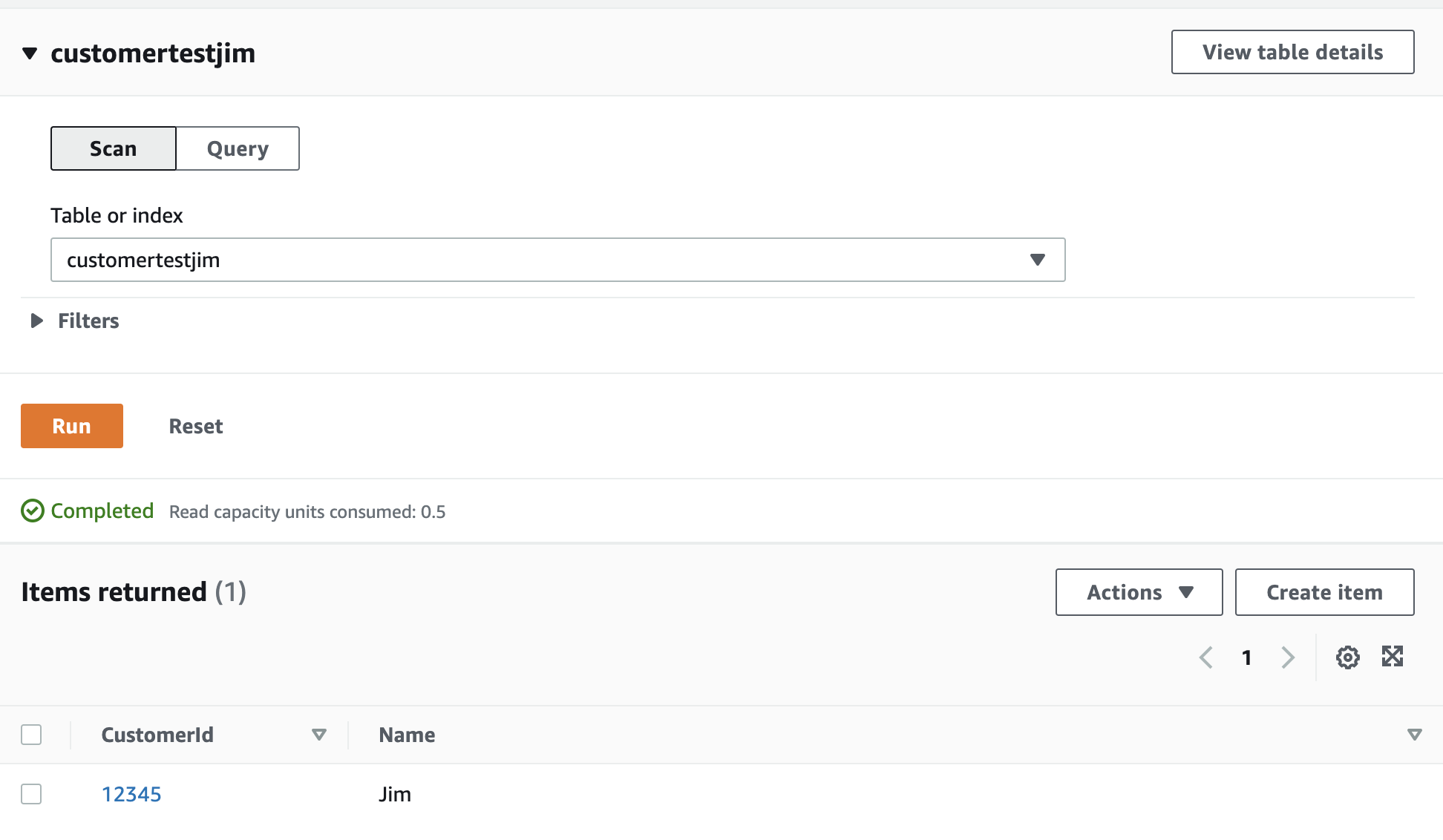
Task: Open the 12345 item link
Action: pos(131,794)
